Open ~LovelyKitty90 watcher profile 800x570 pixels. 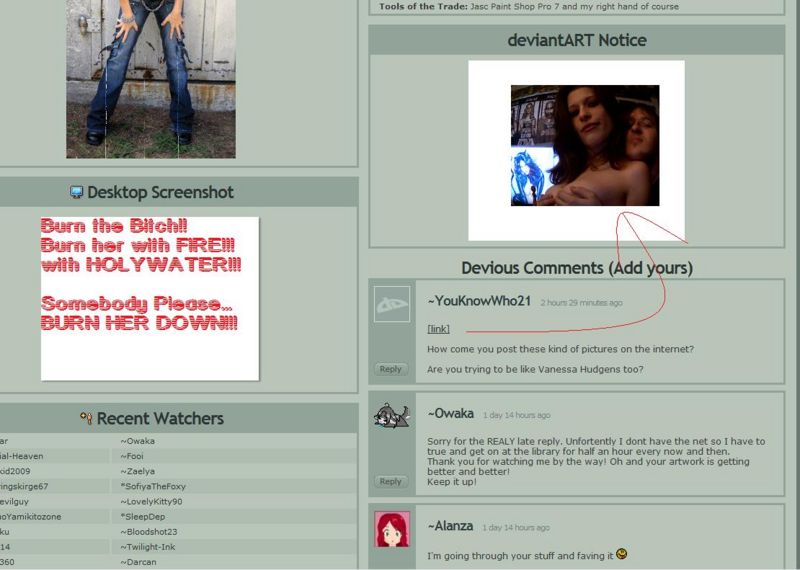tap(152, 501)
